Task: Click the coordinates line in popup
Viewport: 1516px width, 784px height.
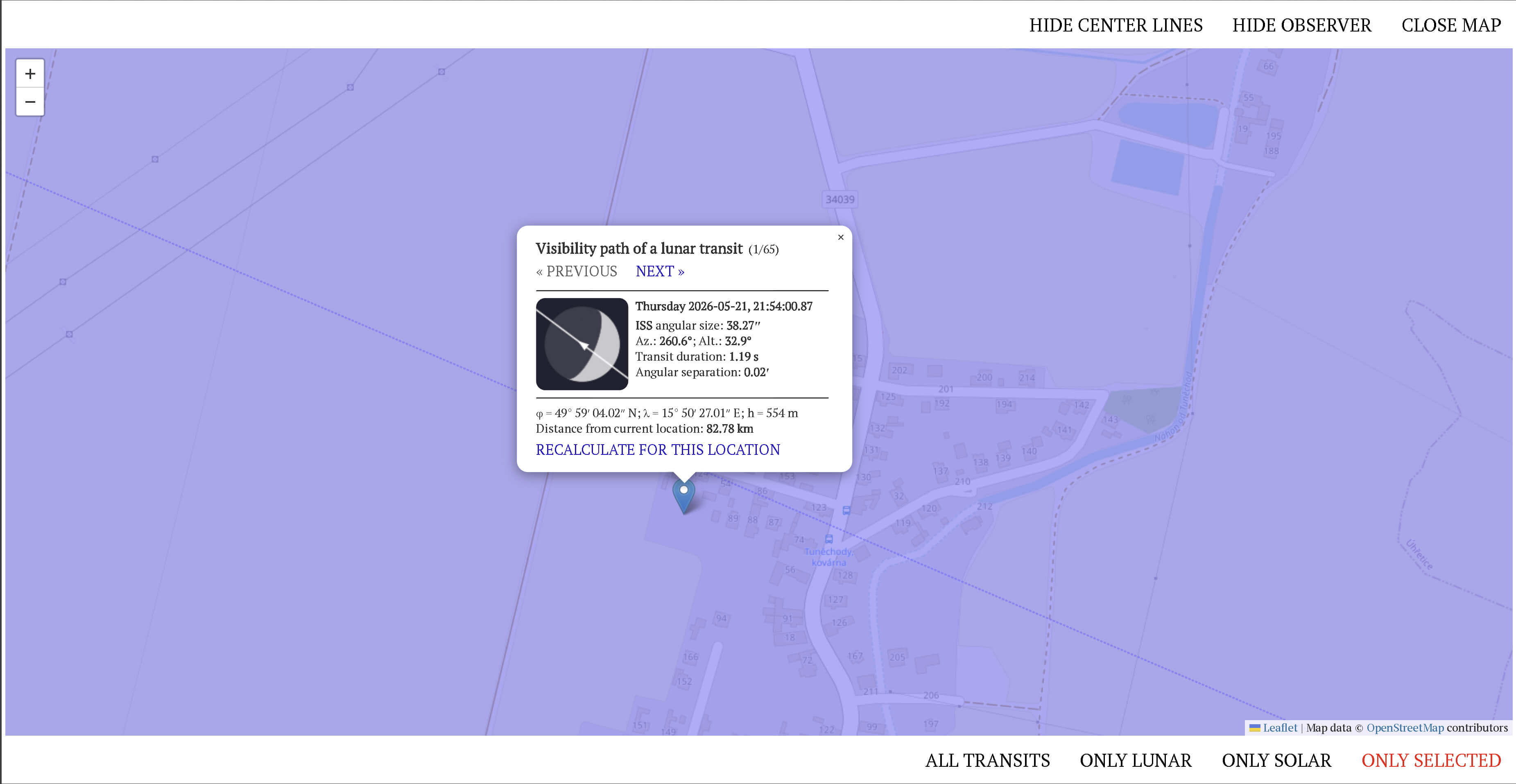Action: point(667,413)
